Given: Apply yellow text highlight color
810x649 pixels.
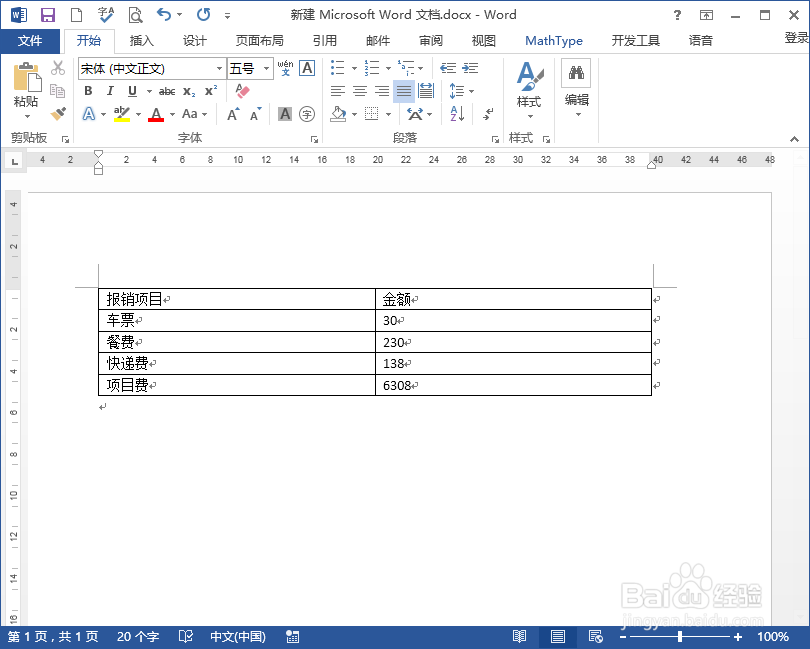Looking at the screenshot, I should (122, 114).
